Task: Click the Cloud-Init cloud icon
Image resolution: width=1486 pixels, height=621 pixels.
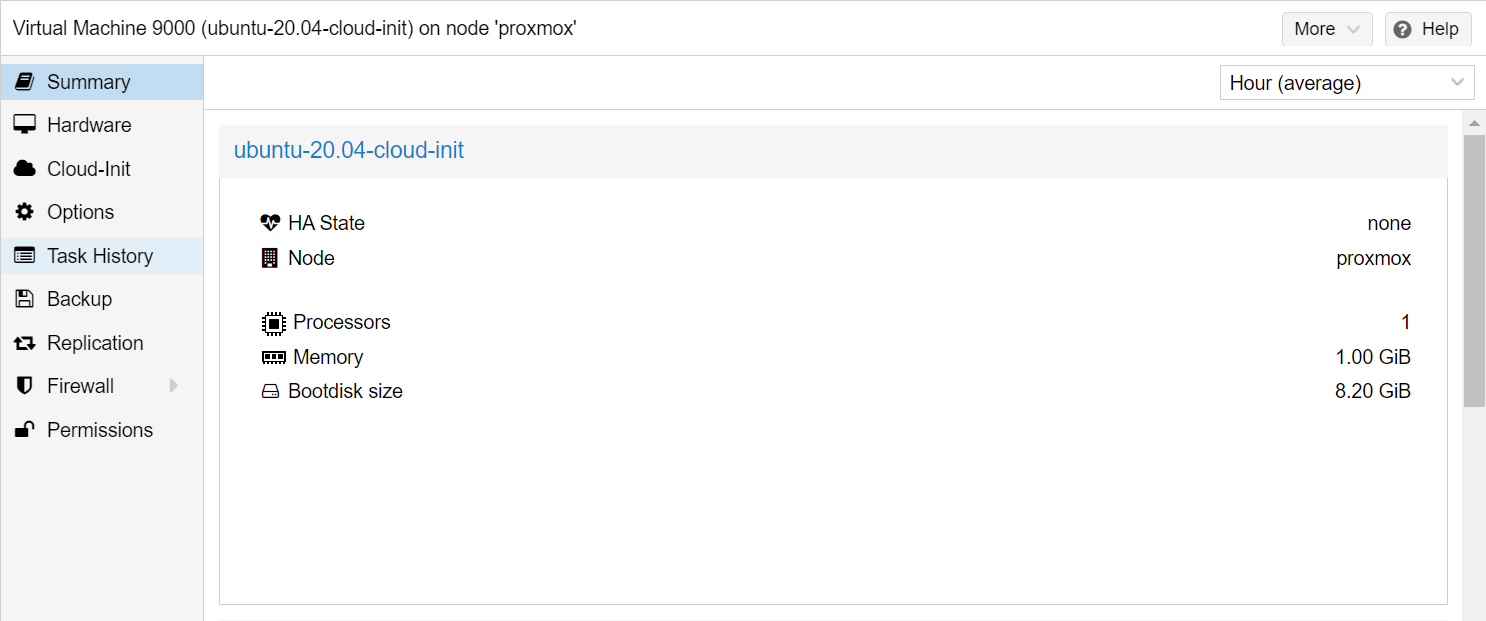Action: pyautogui.click(x=25, y=169)
